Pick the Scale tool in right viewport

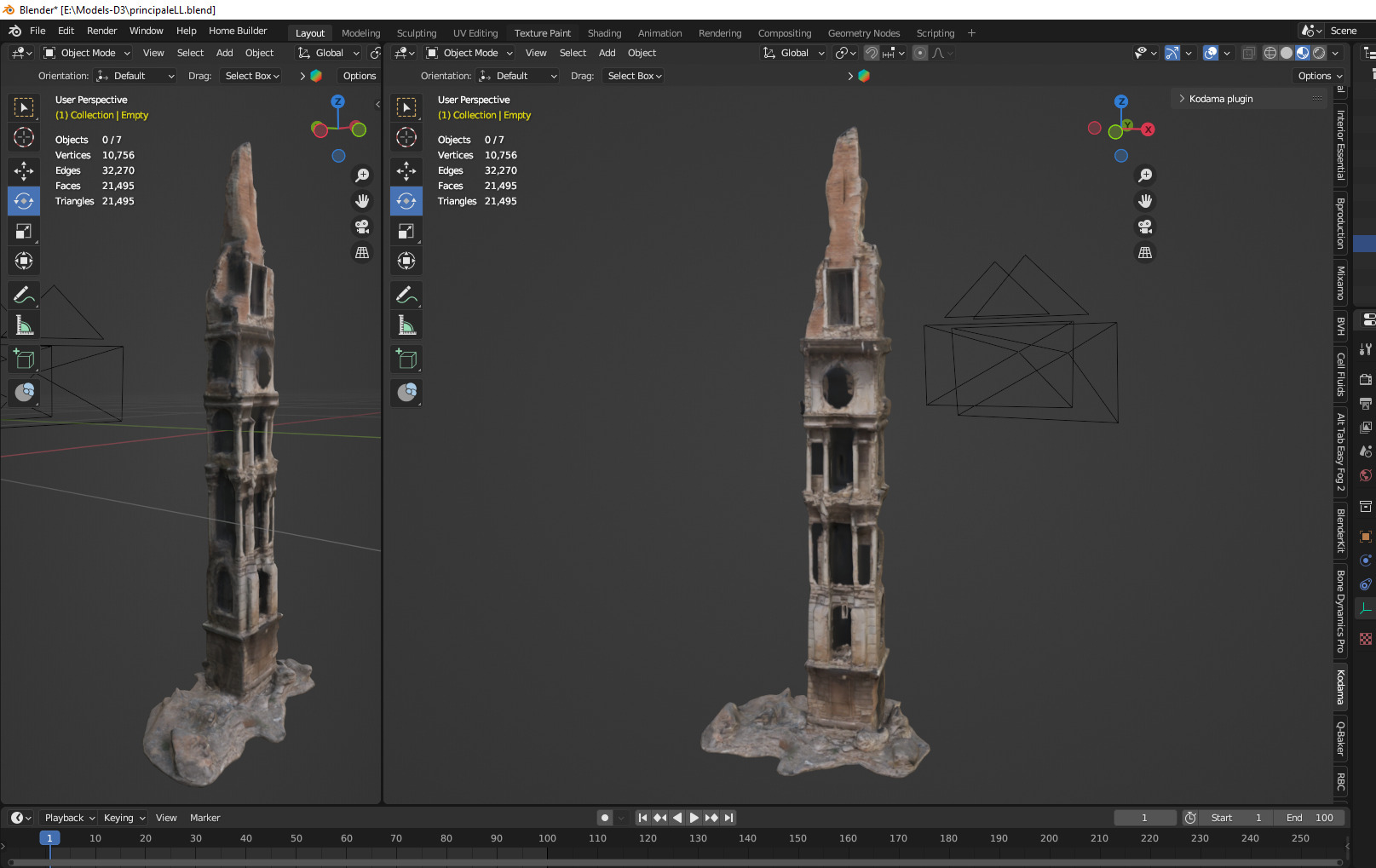(x=406, y=231)
